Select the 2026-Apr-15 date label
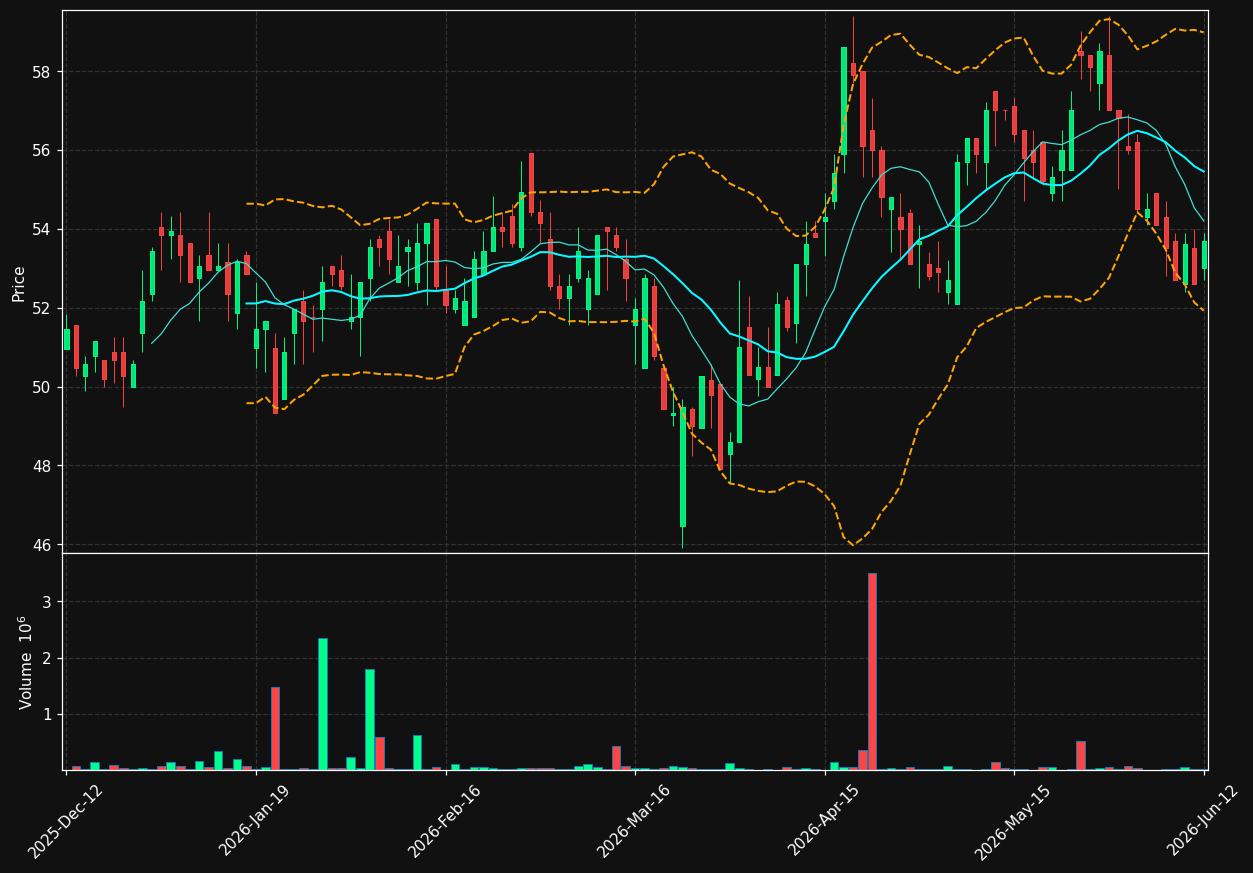This screenshot has width=1253, height=873. point(824,820)
